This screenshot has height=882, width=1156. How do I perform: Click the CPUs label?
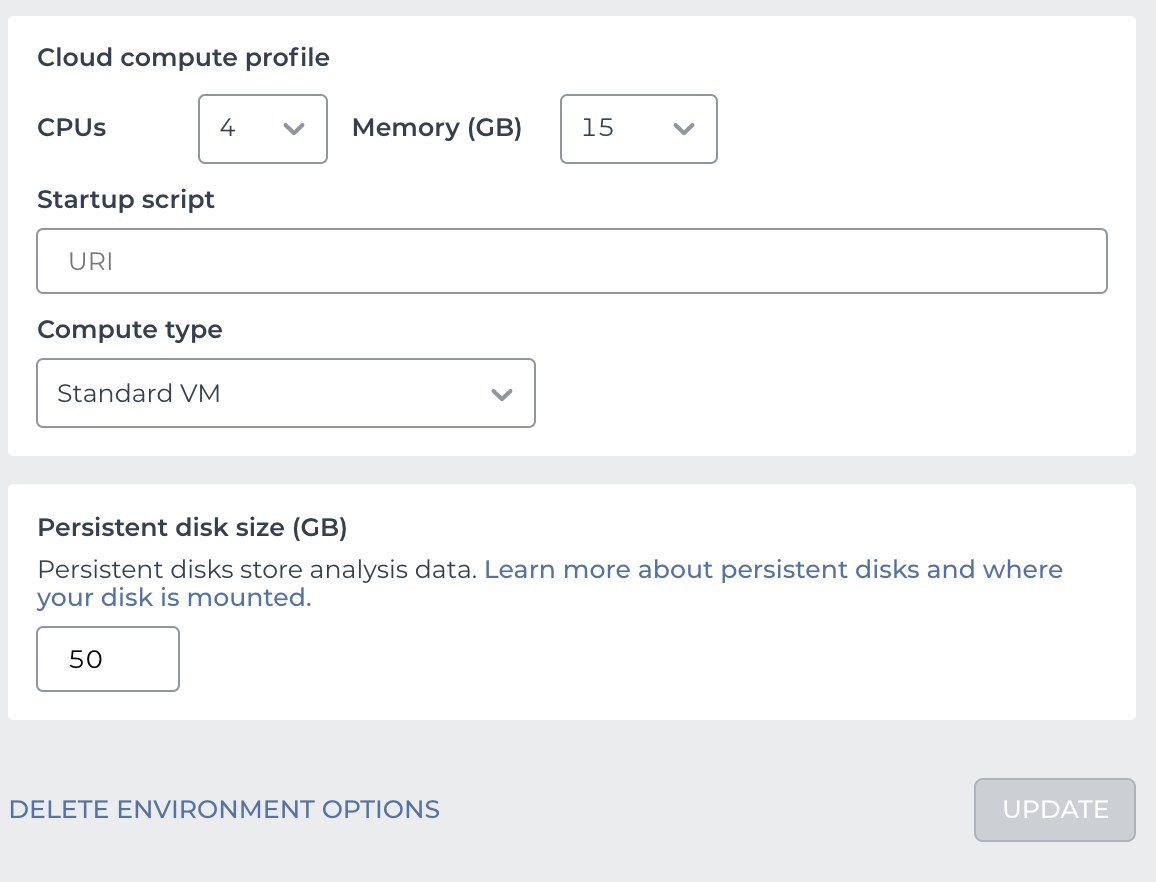72,128
